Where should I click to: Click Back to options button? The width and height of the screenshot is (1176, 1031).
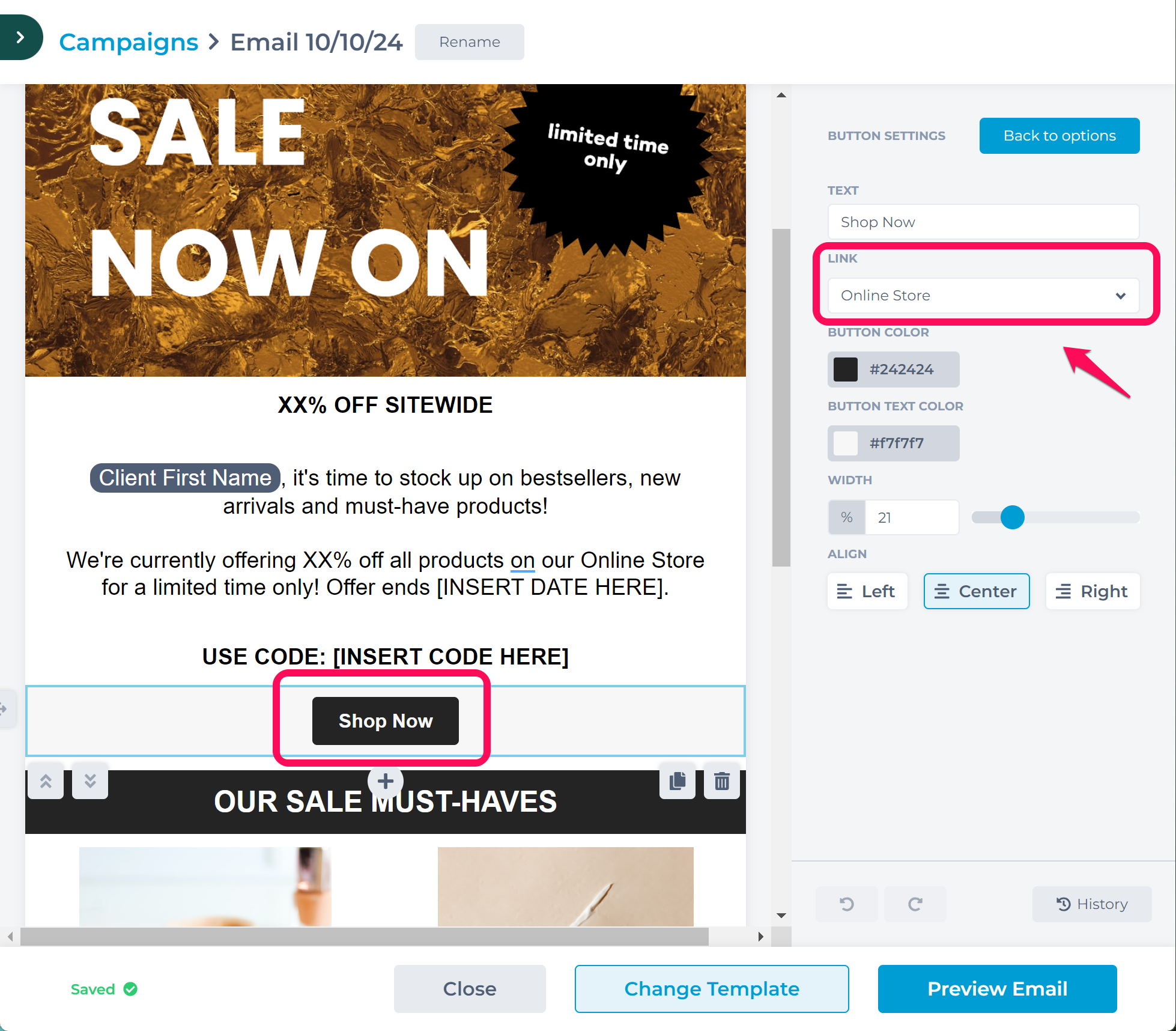click(x=1059, y=136)
